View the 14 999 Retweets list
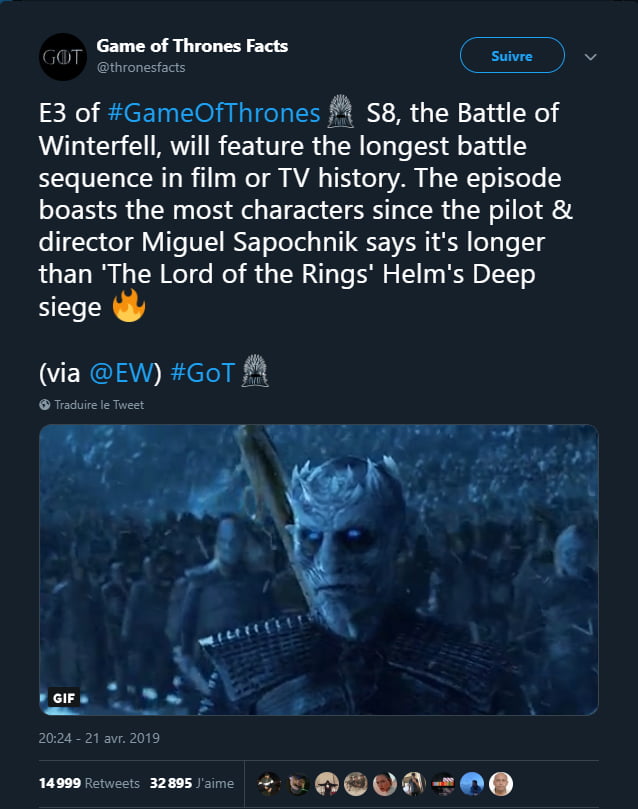 tap(90, 784)
